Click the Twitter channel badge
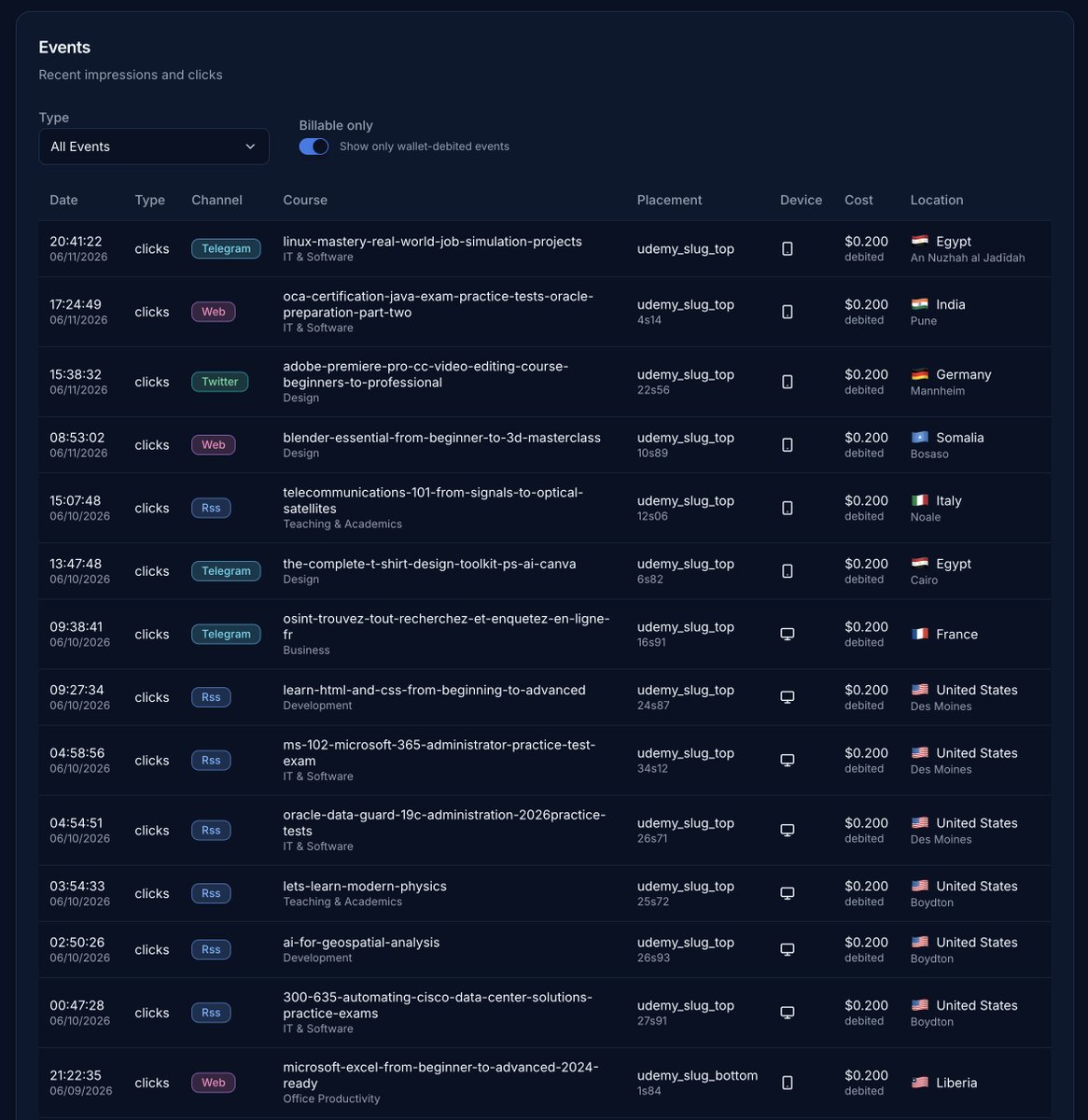This screenshot has height=1120, width=1088. click(x=220, y=382)
